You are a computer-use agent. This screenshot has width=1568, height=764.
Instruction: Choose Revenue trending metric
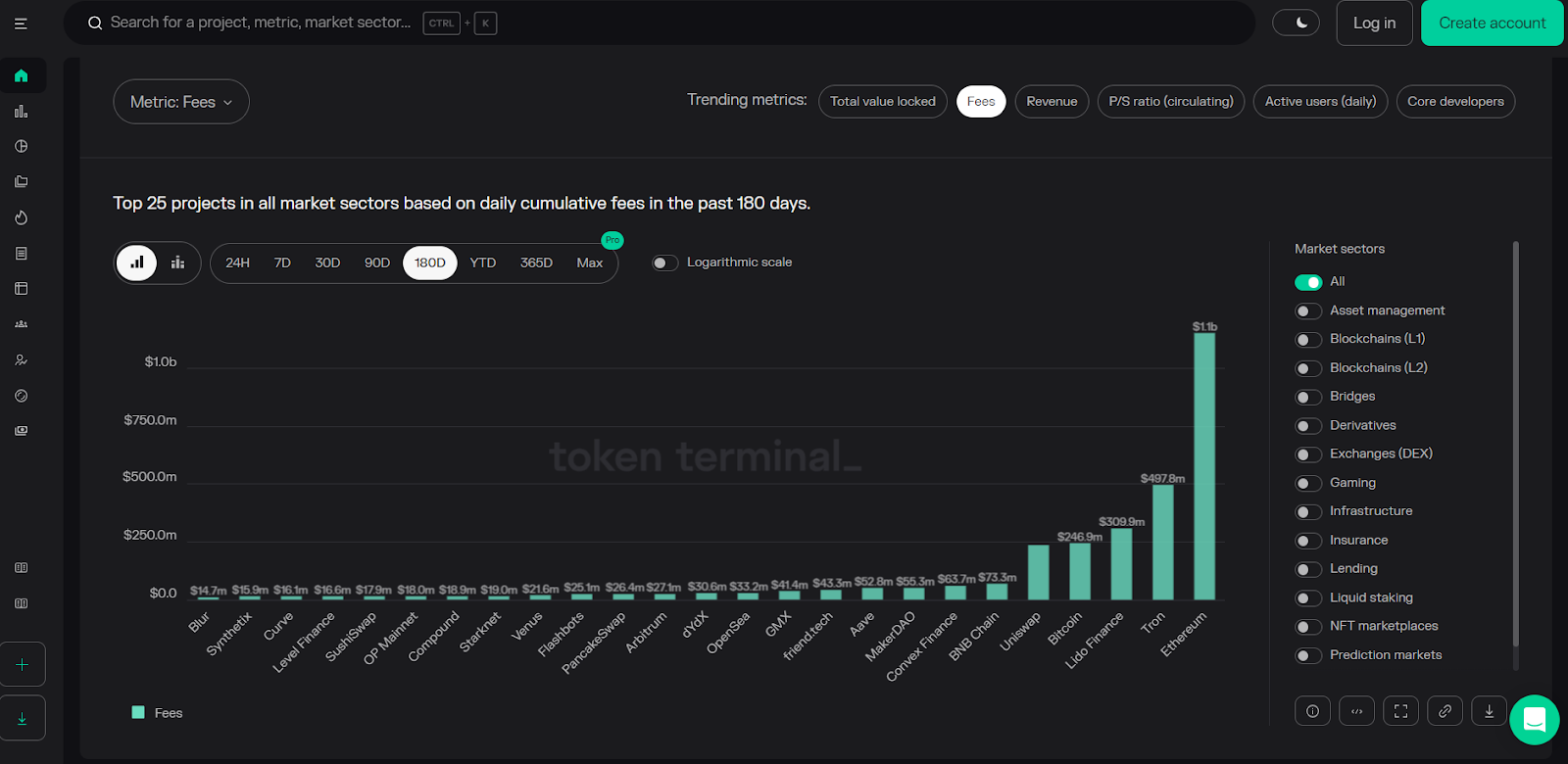1052,101
